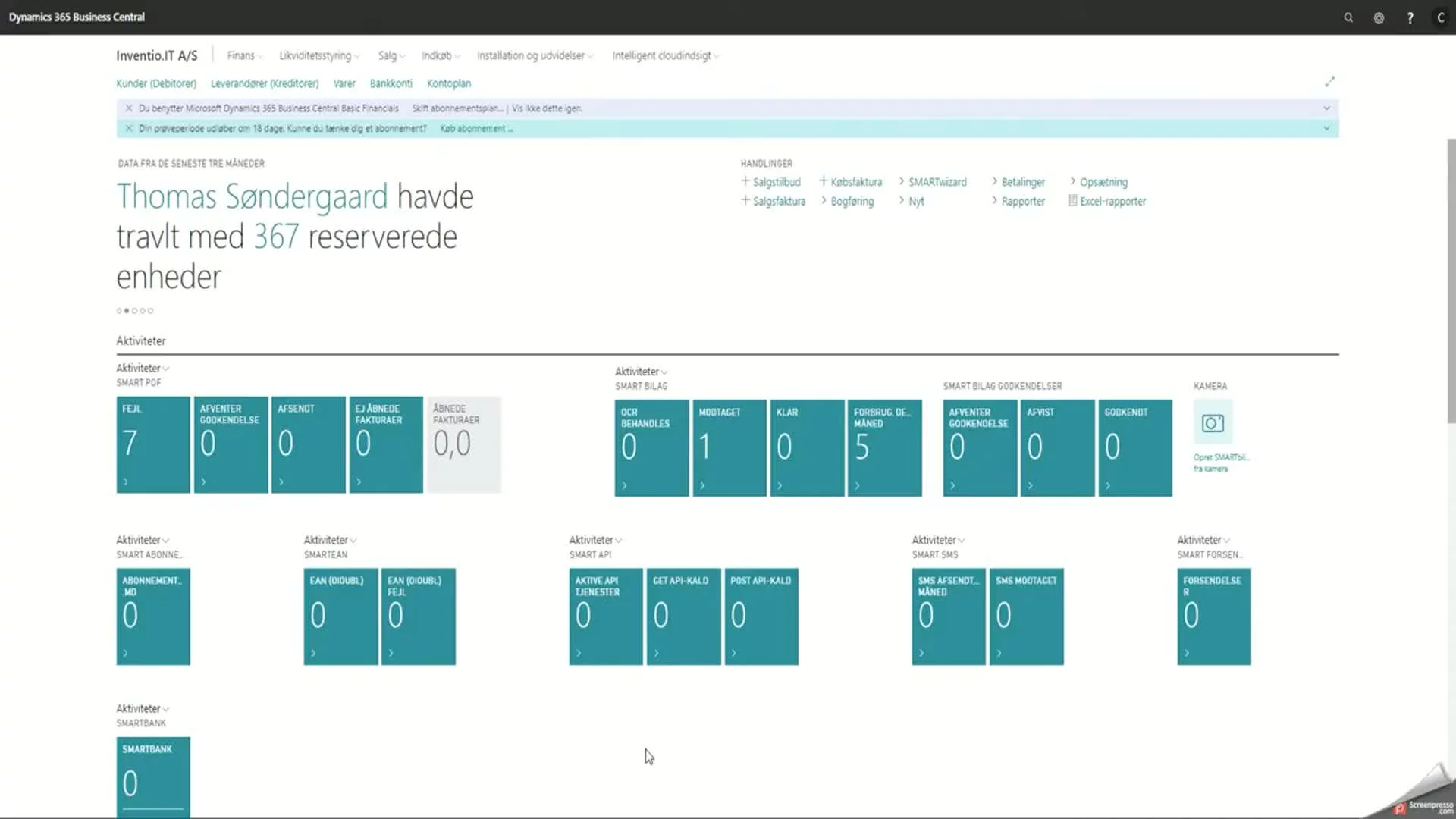Open Forbrug denne måned tile showing 5
This screenshot has height=819, width=1456.
click(x=885, y=448)
